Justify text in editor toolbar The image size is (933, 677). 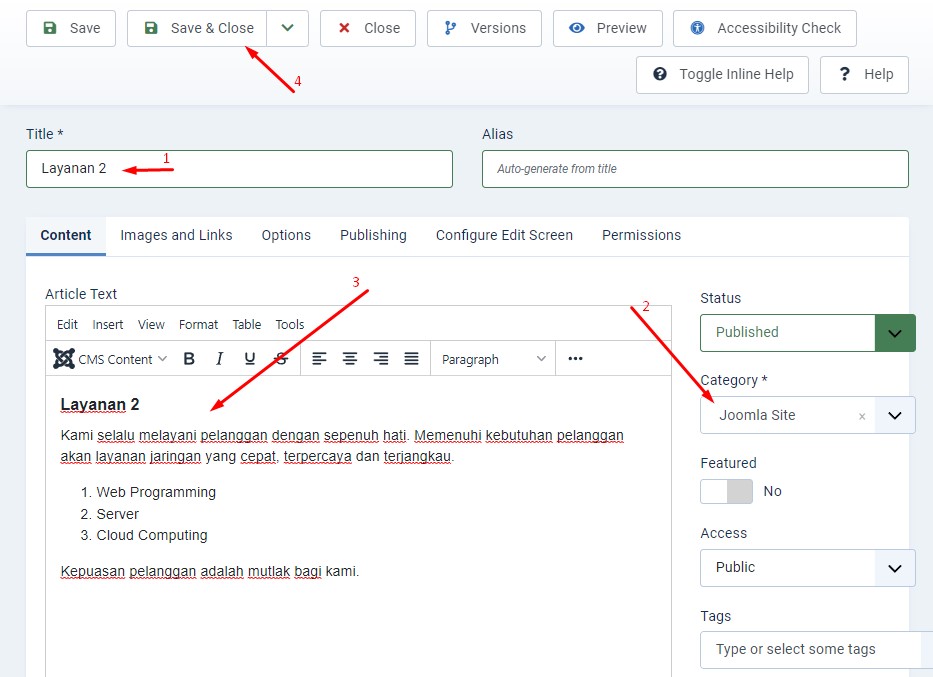[411, 359]
